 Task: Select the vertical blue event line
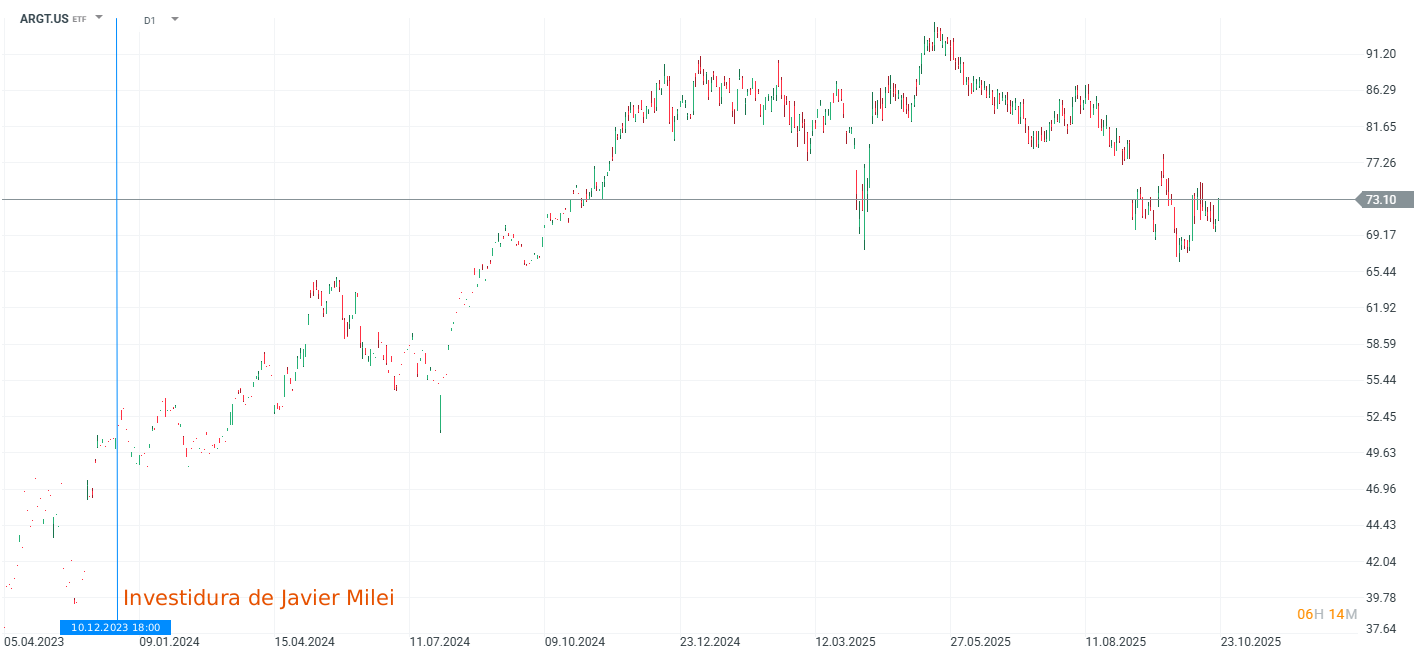point(119,300)
